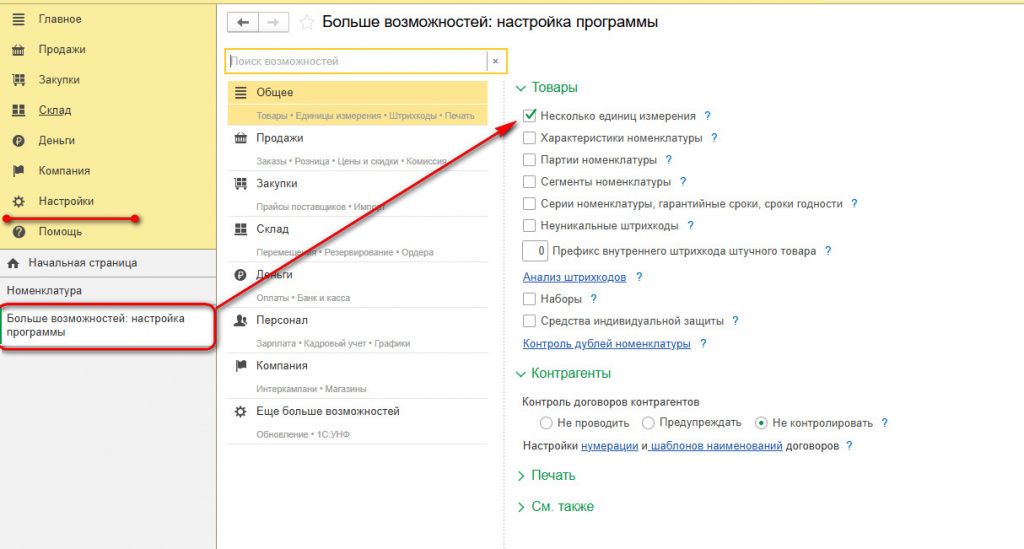1024x549 pixels.
Task: Open the шаблонов наименований link
Action: (x=716, y=447)
